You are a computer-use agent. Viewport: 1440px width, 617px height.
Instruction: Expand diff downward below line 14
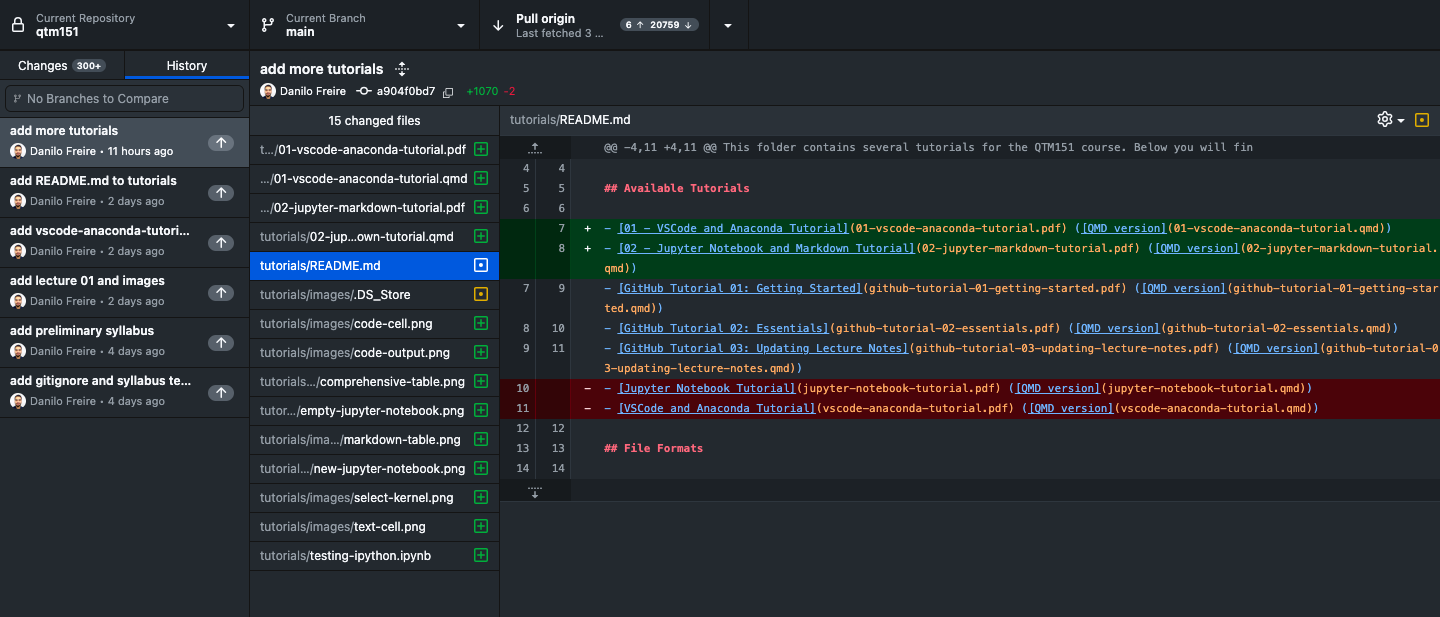(x=535, y=490)
